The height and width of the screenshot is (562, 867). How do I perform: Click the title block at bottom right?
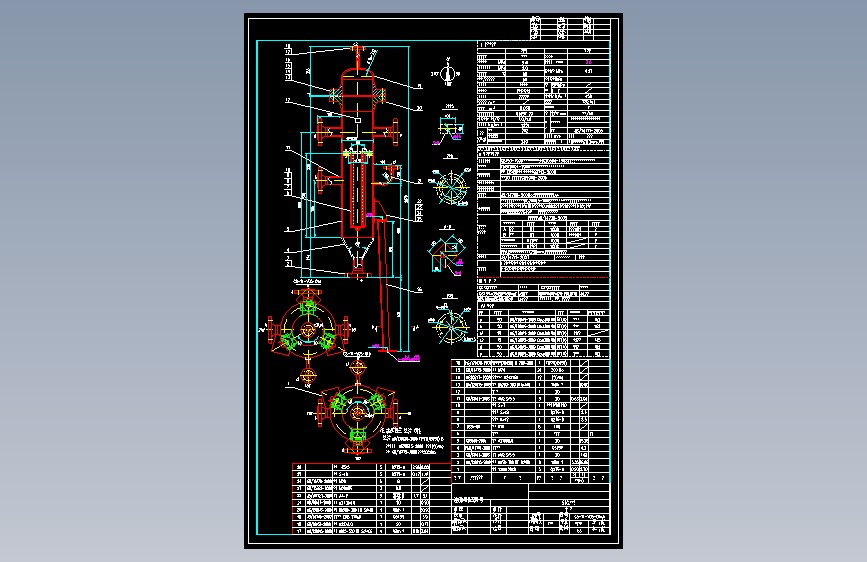[x=531, y=509]
